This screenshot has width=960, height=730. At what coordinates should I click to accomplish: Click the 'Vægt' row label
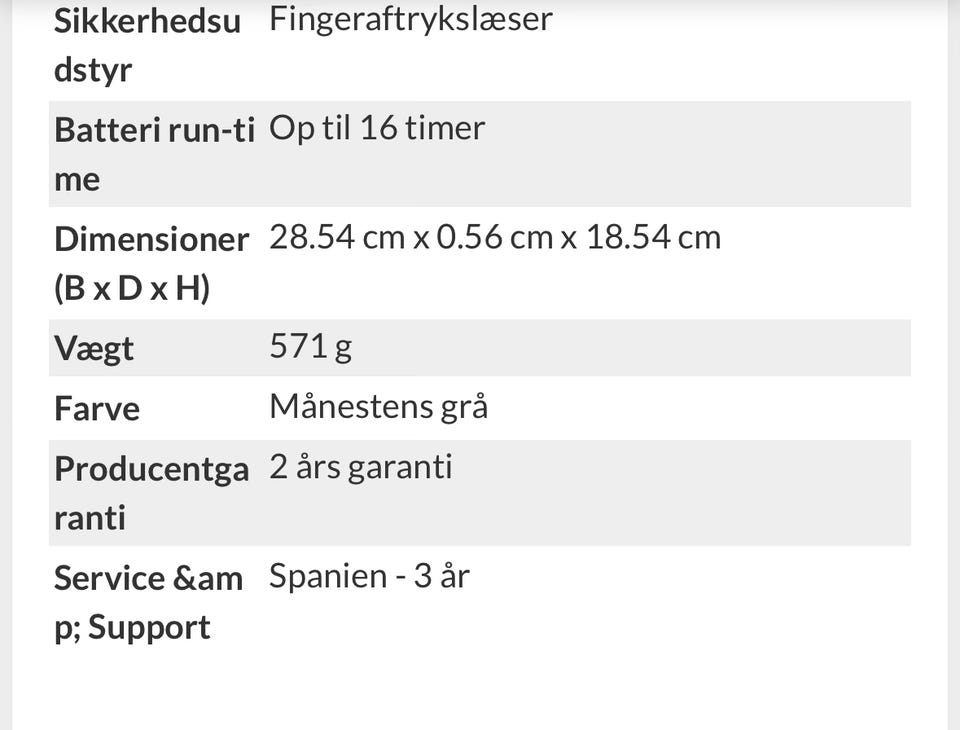pos(94,349)
